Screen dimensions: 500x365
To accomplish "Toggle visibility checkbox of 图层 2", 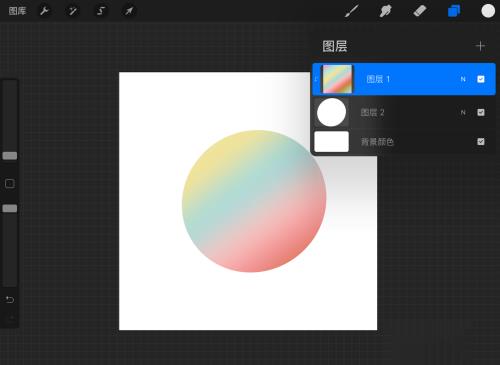I will coord(481,112).
